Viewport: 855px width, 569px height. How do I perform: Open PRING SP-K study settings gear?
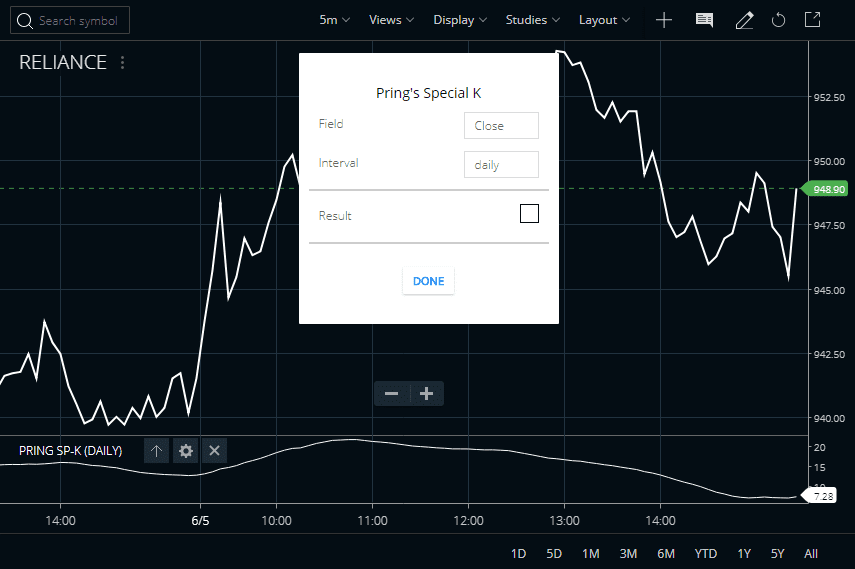185,451
